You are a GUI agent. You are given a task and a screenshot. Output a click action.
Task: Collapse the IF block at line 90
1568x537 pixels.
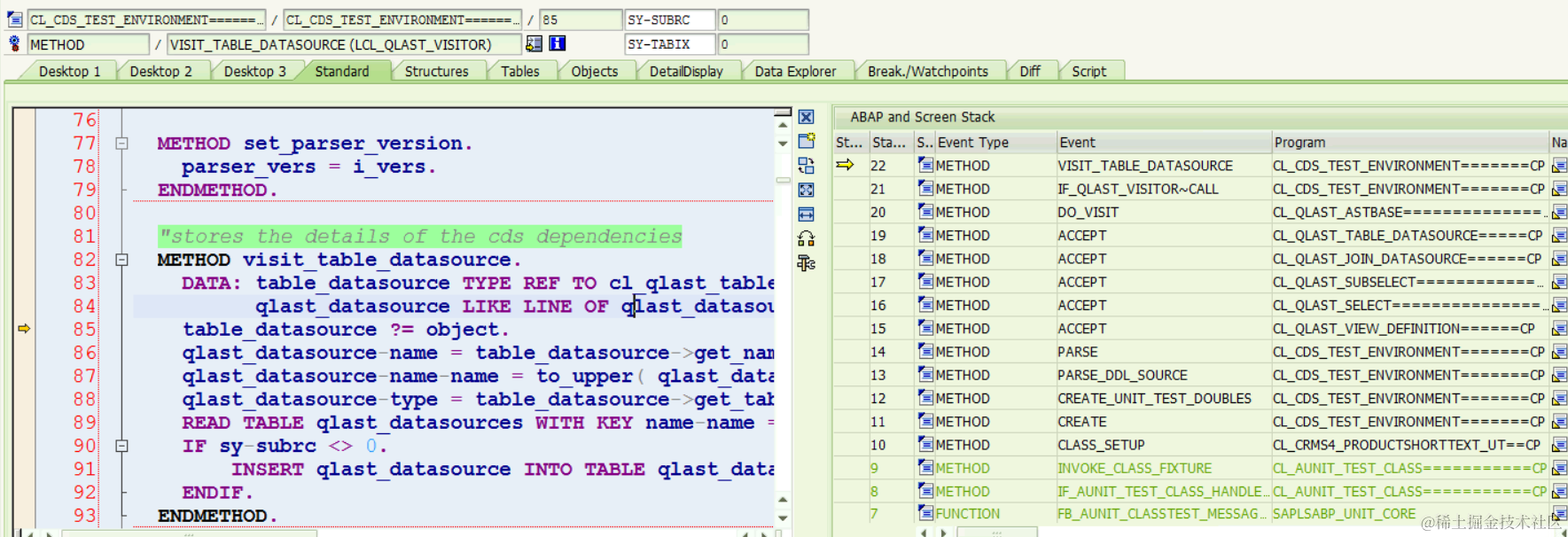click(x=121, y=446)
